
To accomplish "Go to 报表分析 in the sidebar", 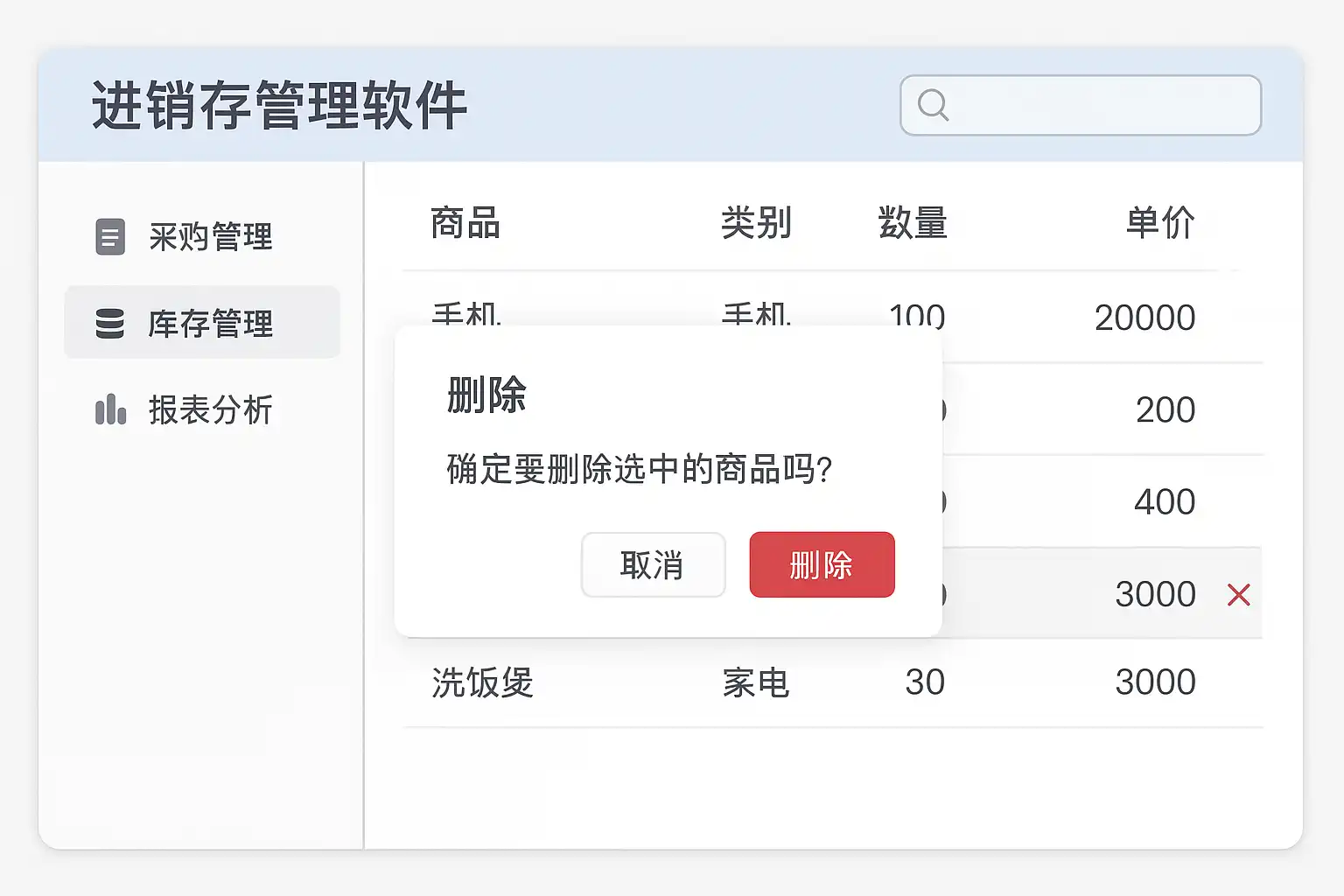I will pos(210,409).
